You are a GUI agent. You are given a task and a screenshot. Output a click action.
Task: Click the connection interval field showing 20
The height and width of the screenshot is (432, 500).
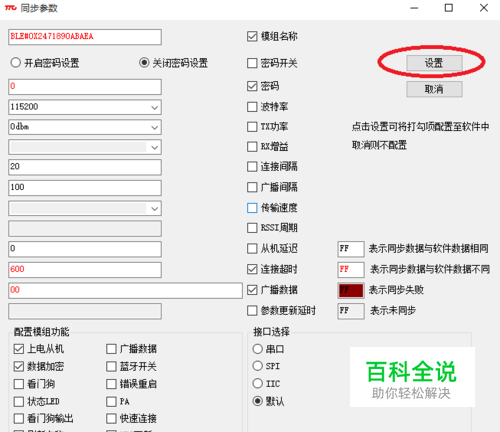tap(85, 167)
